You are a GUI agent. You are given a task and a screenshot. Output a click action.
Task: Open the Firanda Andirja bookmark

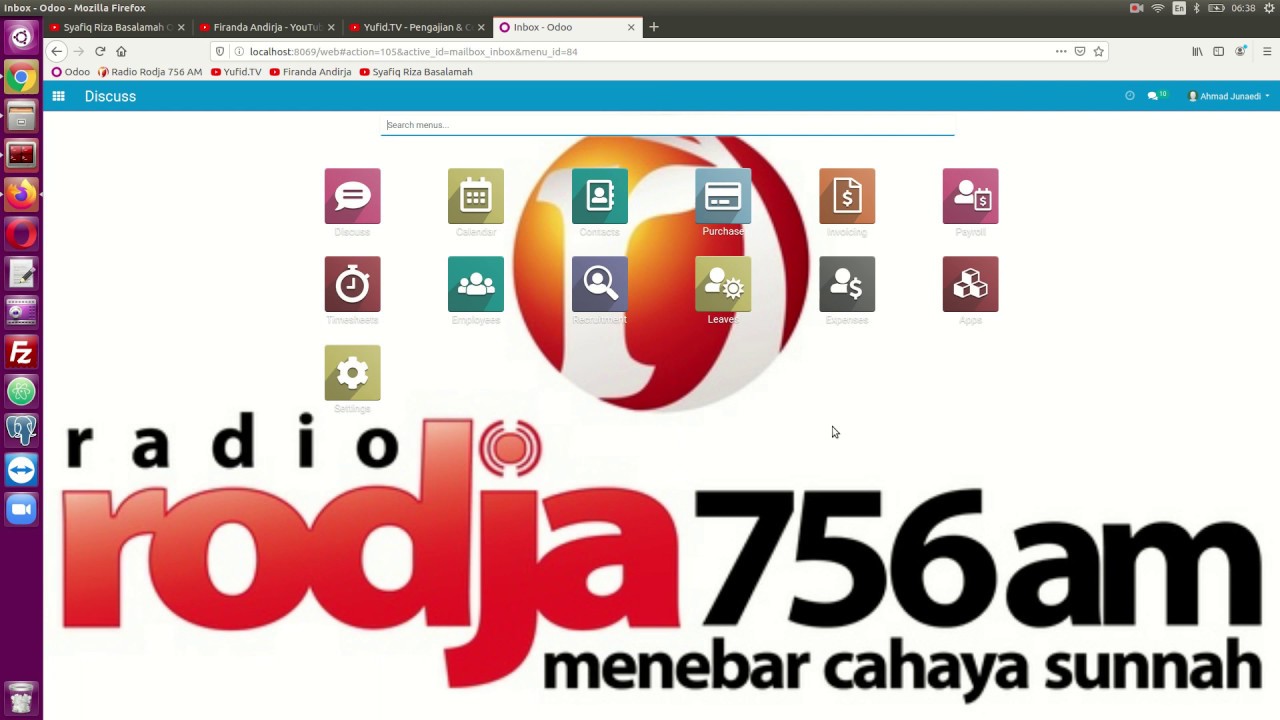(x=310, y=72)
